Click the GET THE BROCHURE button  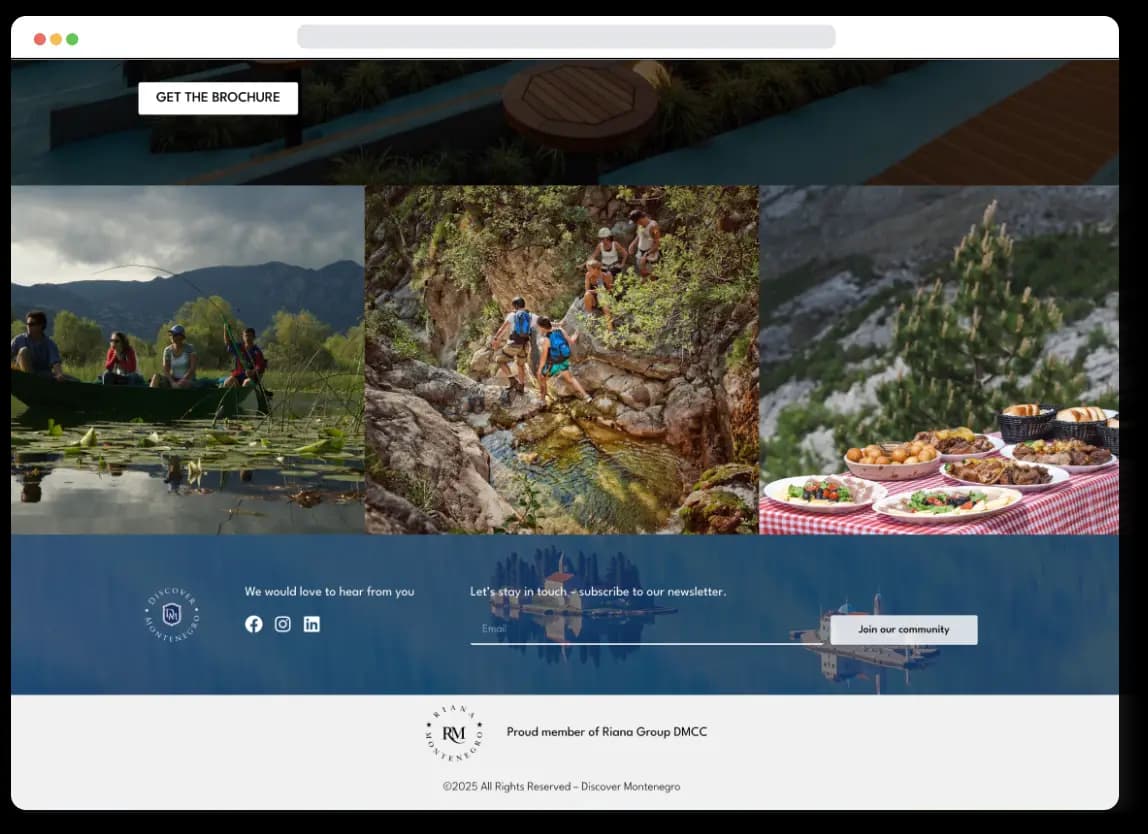[x=218, y=98]
